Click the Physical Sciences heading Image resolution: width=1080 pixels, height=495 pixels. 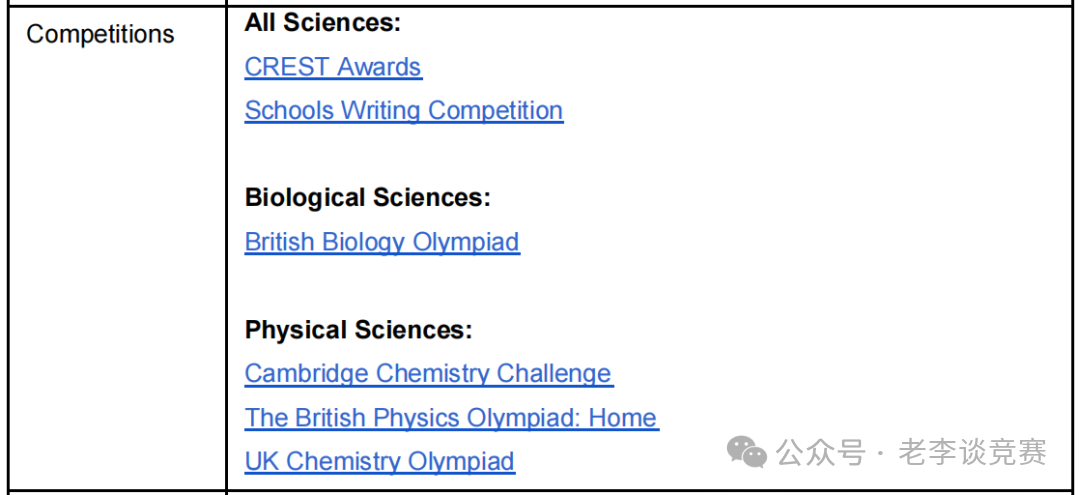tap(359, 330)
